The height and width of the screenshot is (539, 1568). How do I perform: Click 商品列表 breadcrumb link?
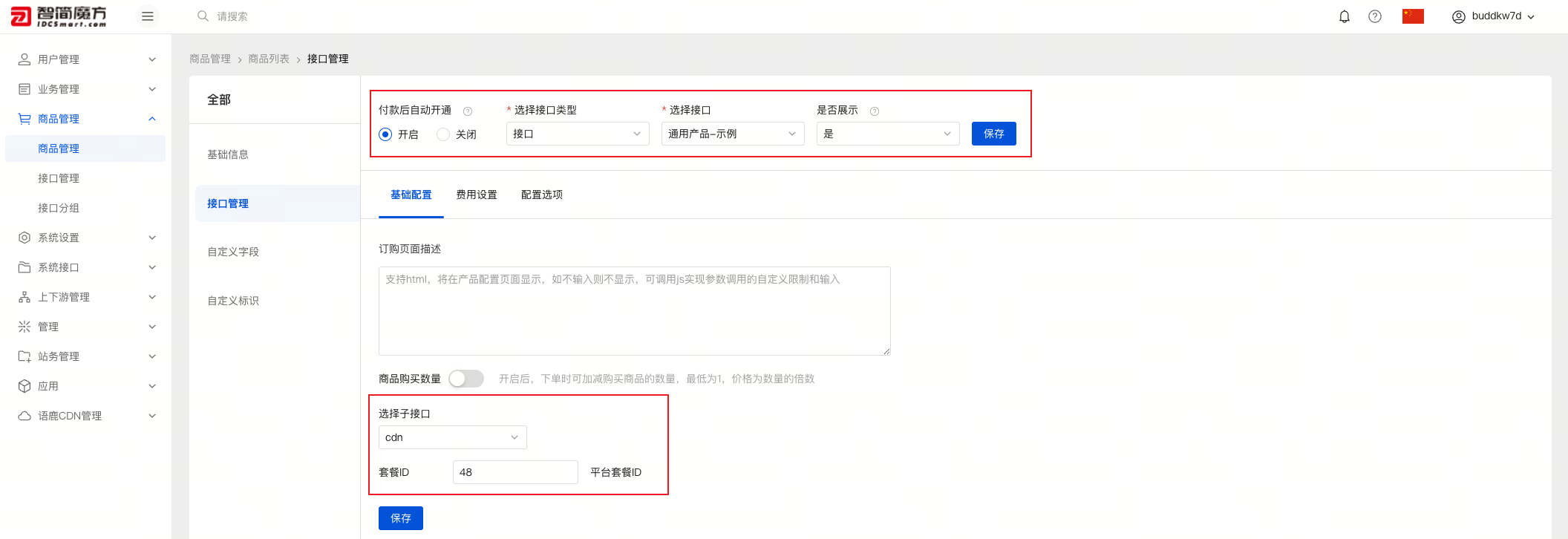point(269,59)
